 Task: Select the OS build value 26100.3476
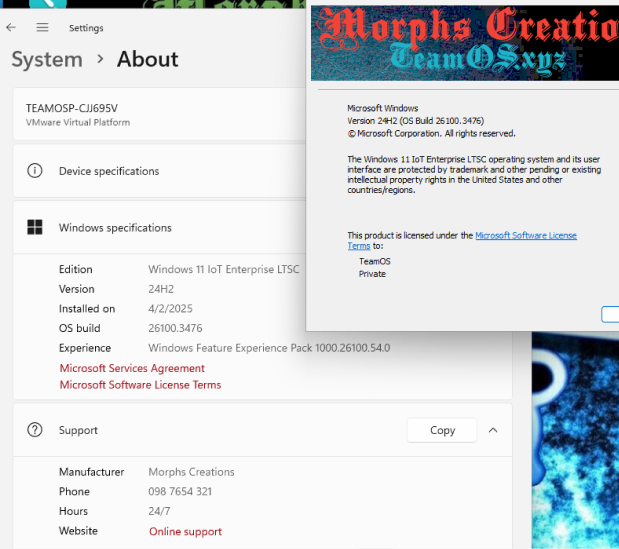pyautogui.click(x=175, y=328)
